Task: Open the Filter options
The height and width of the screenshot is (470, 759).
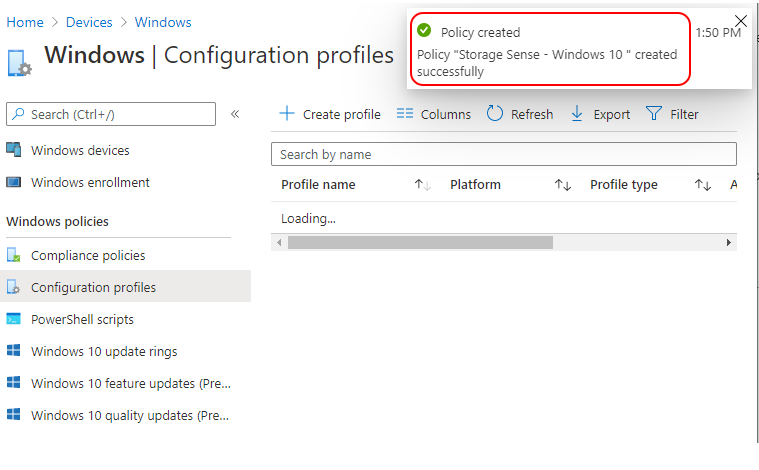Action: coord(684,114)
